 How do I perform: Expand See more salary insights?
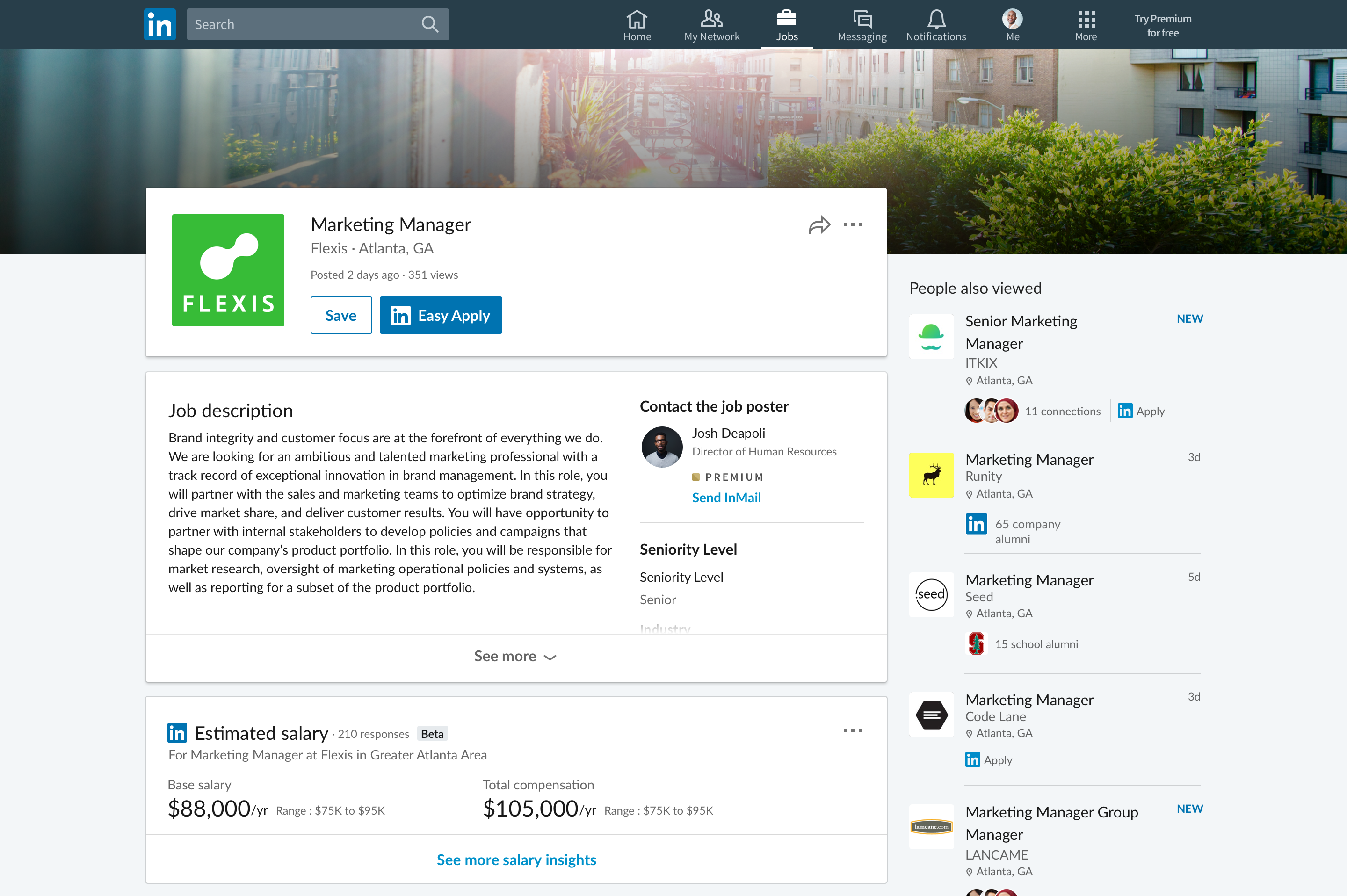(x=516, y=859)
